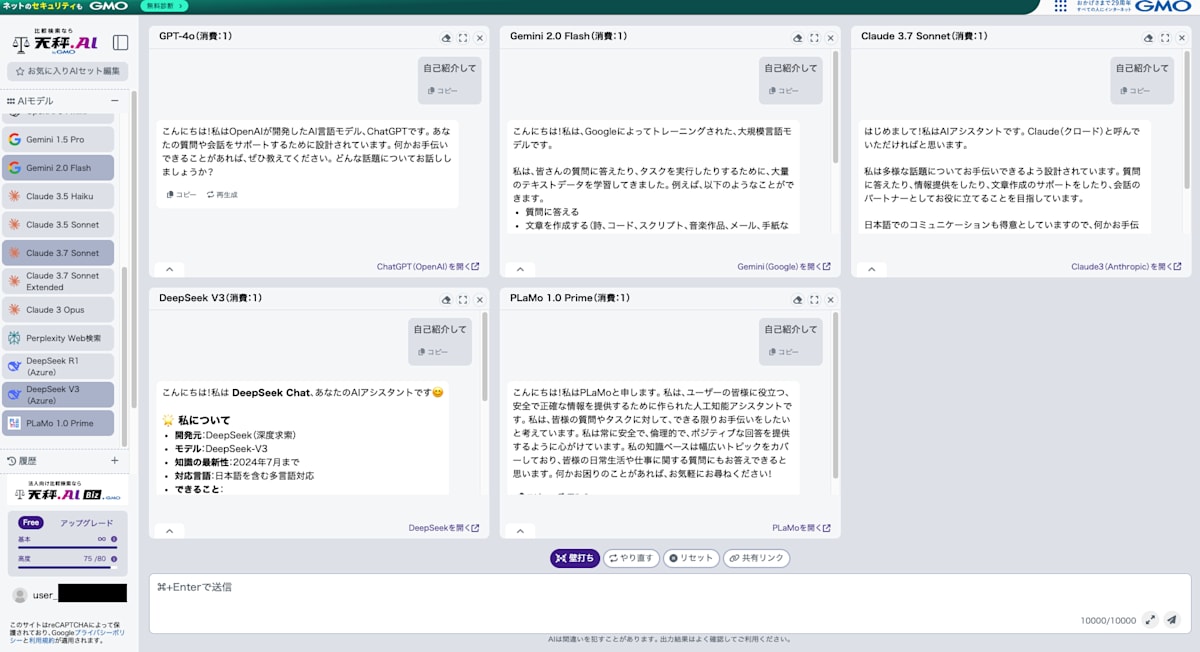1200x652 pixels.
Task: Click the clear chat icon on GPT-4o panel
Action: pyautogui.click(x=446, y=36)
